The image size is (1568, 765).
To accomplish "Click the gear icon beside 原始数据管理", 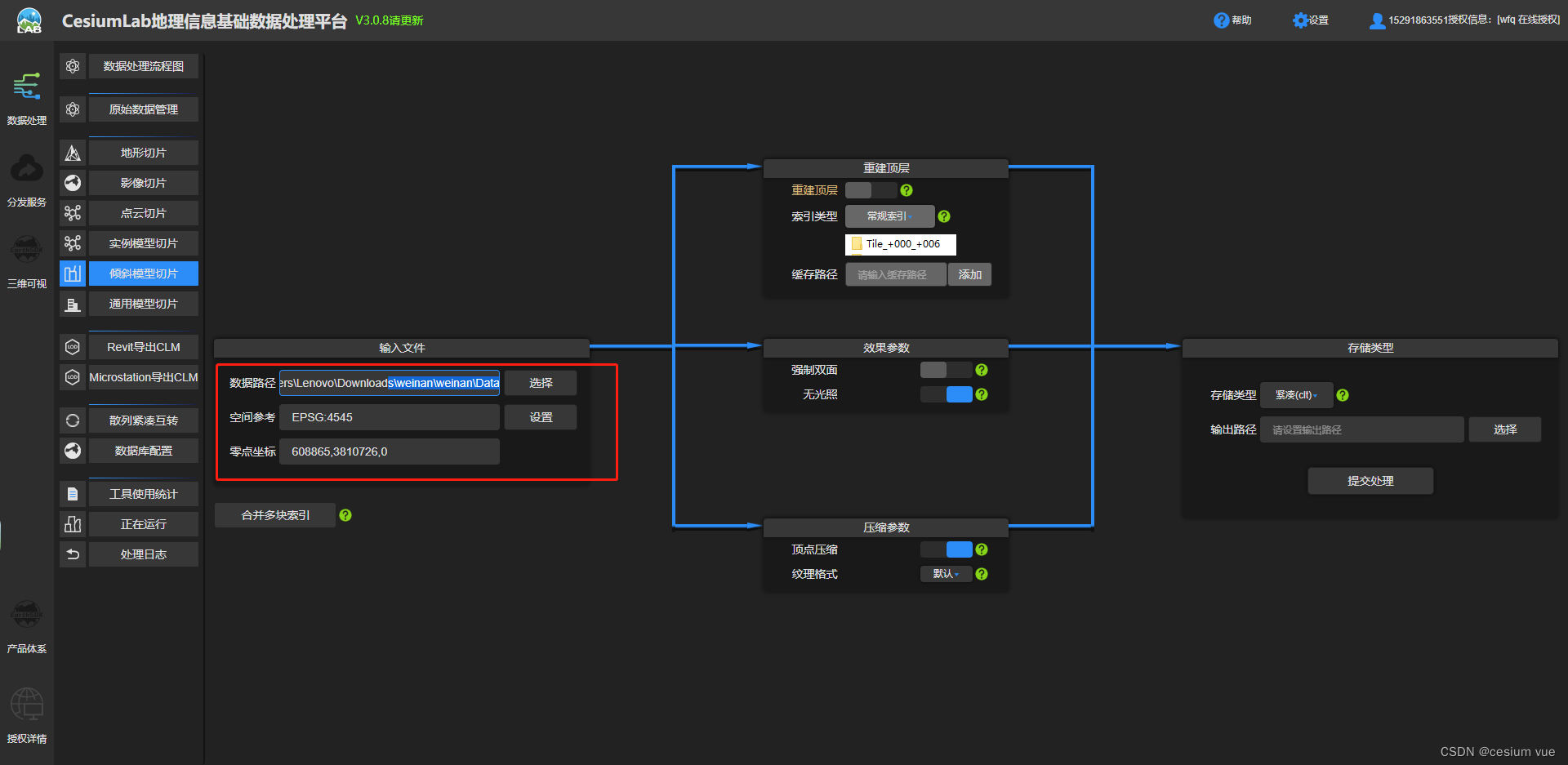I will pyautogui.click(x=73, y=109).
